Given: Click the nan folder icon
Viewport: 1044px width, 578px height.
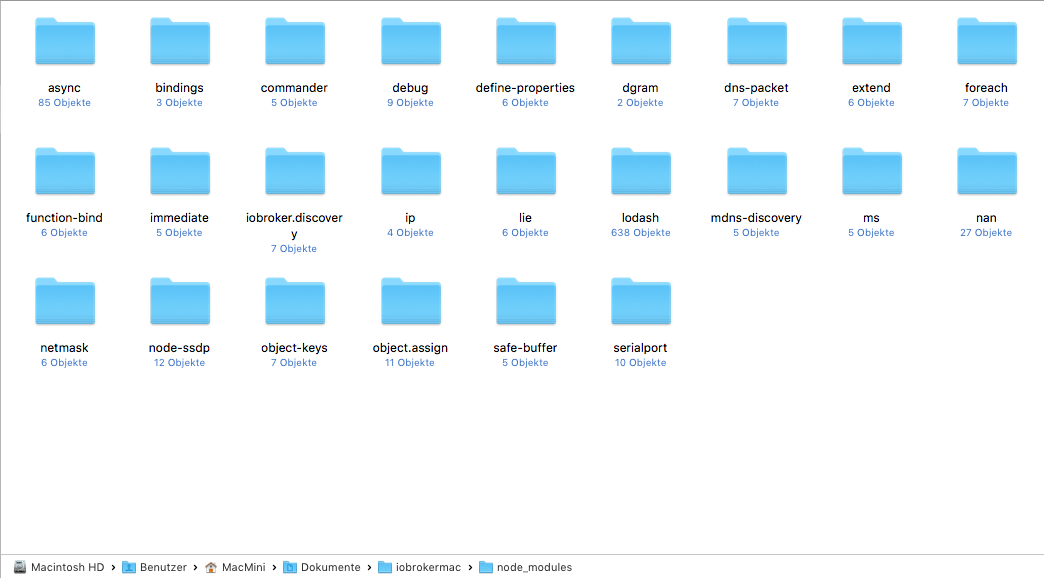Looking at the screenshot, I should coord(987,171).
